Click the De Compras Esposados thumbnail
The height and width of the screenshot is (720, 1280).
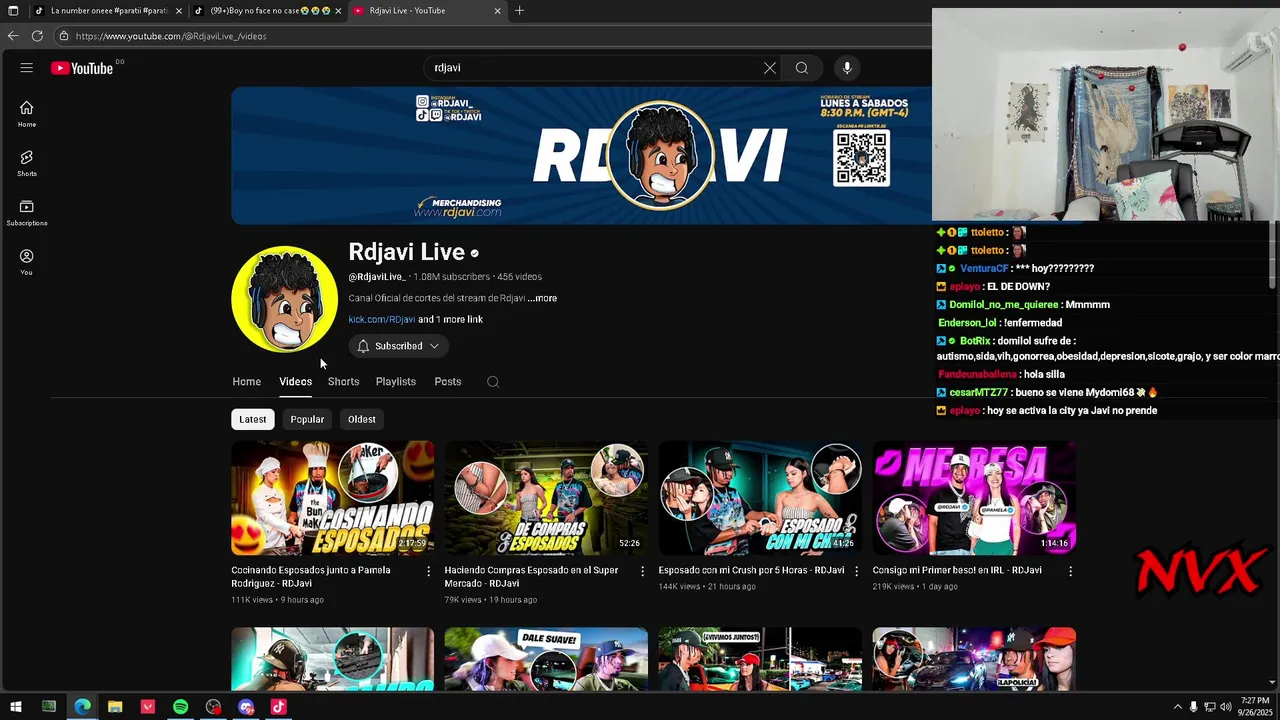[546, 498]
